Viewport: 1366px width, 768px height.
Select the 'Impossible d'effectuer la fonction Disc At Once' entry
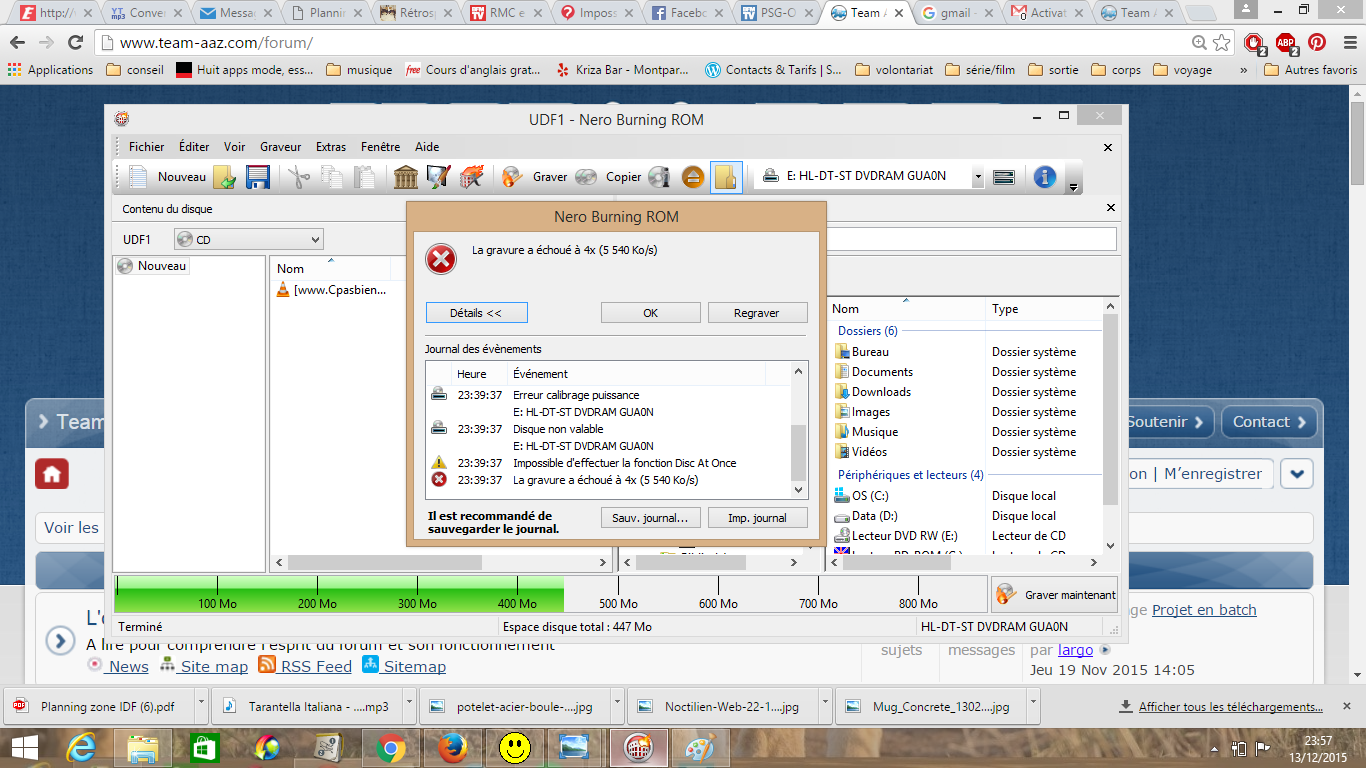pyautogui.click(x=624, y=463)
